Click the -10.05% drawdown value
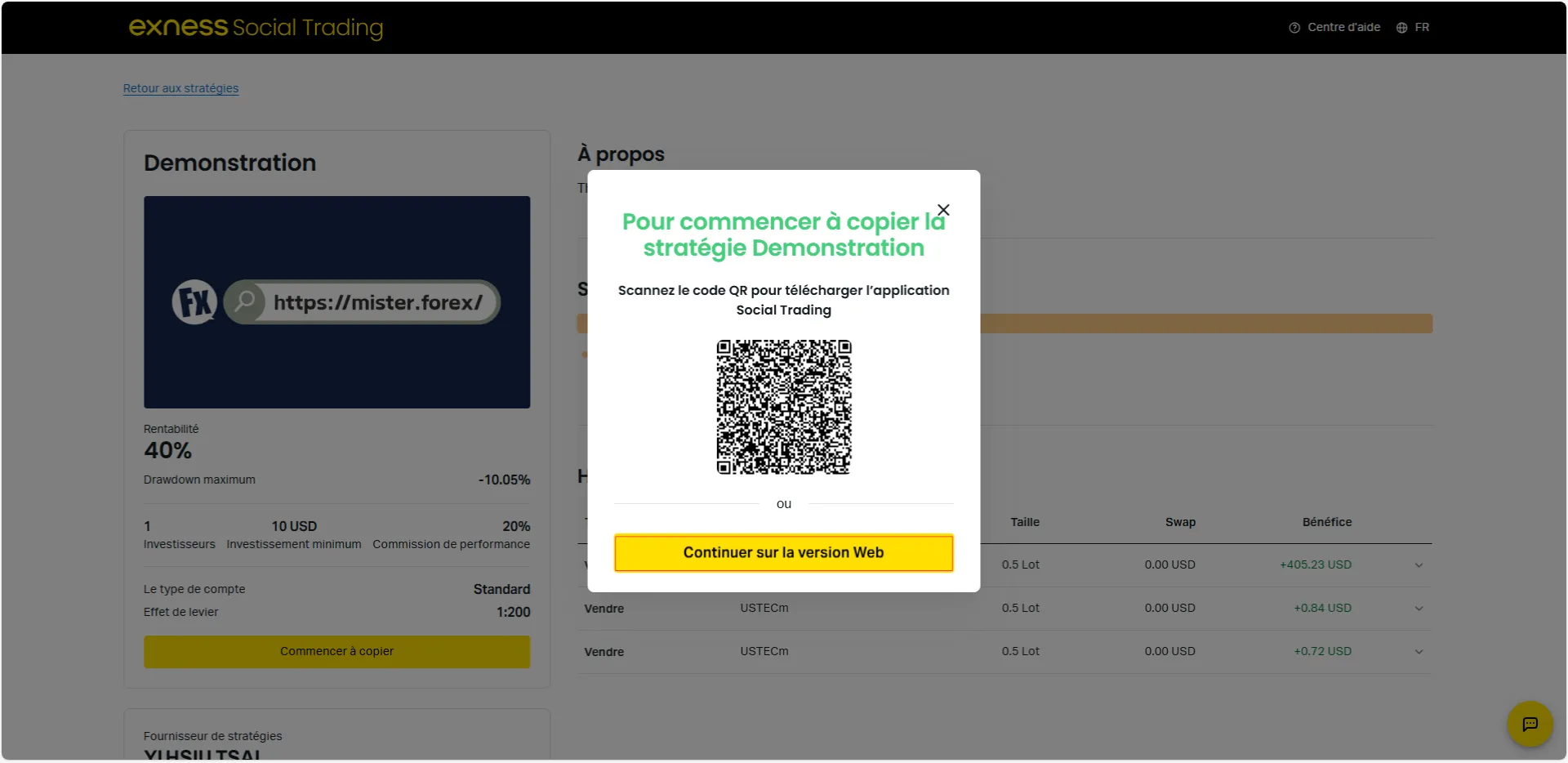This screenshot has height=763, width=1568. (504, 480)
